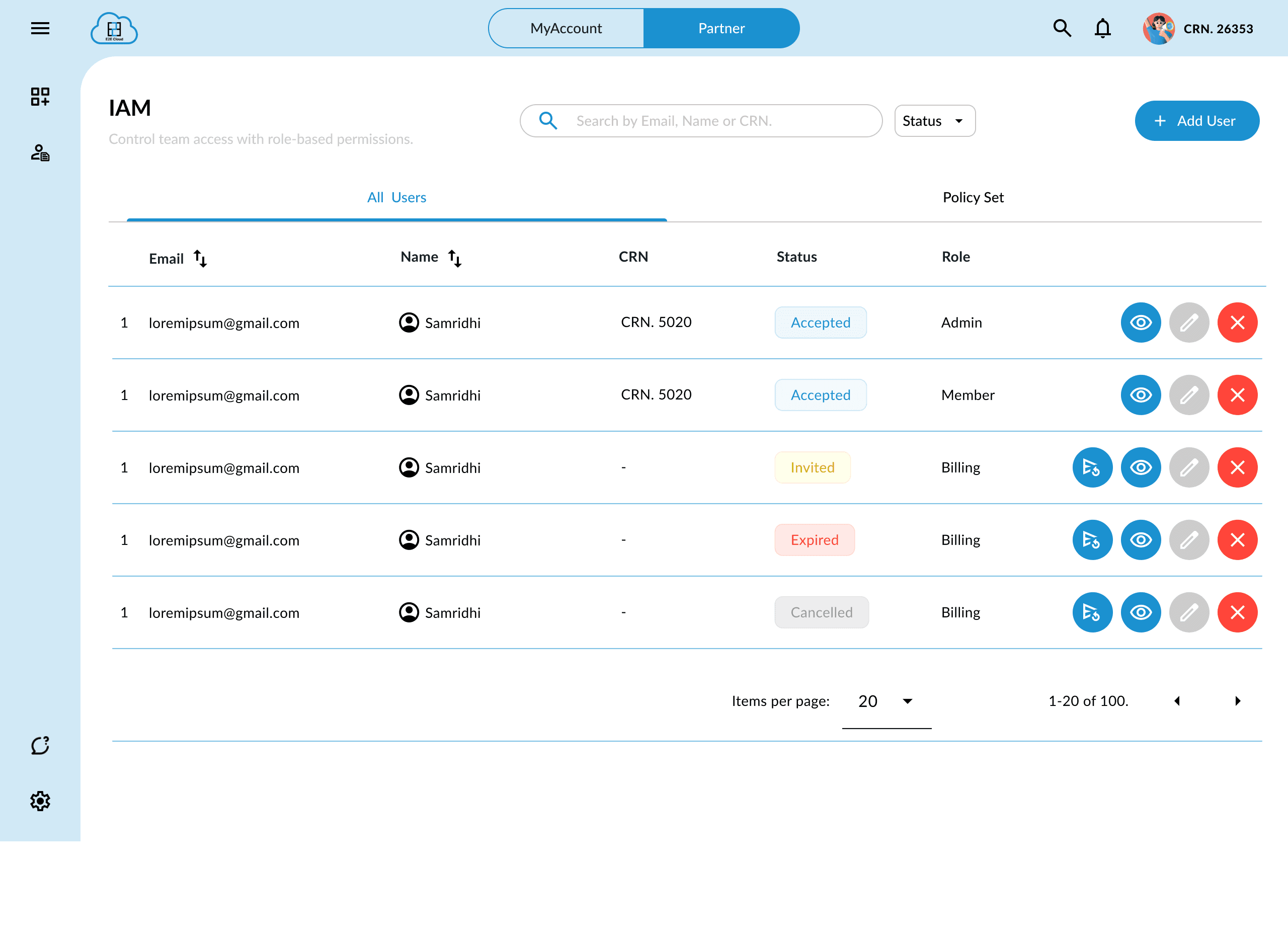Image resolution: width=1288 pixels, height=944 pixels.
Task: Resend invite for the Invited user
Action: point(1092,467)
